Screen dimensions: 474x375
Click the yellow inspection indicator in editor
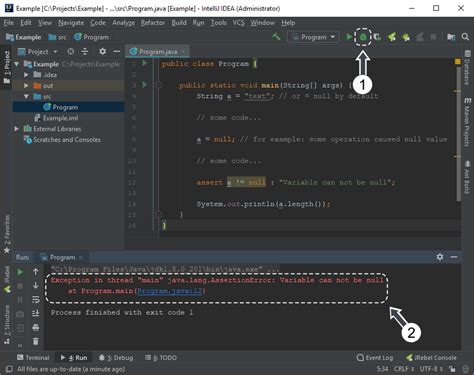tap(458, 61)
